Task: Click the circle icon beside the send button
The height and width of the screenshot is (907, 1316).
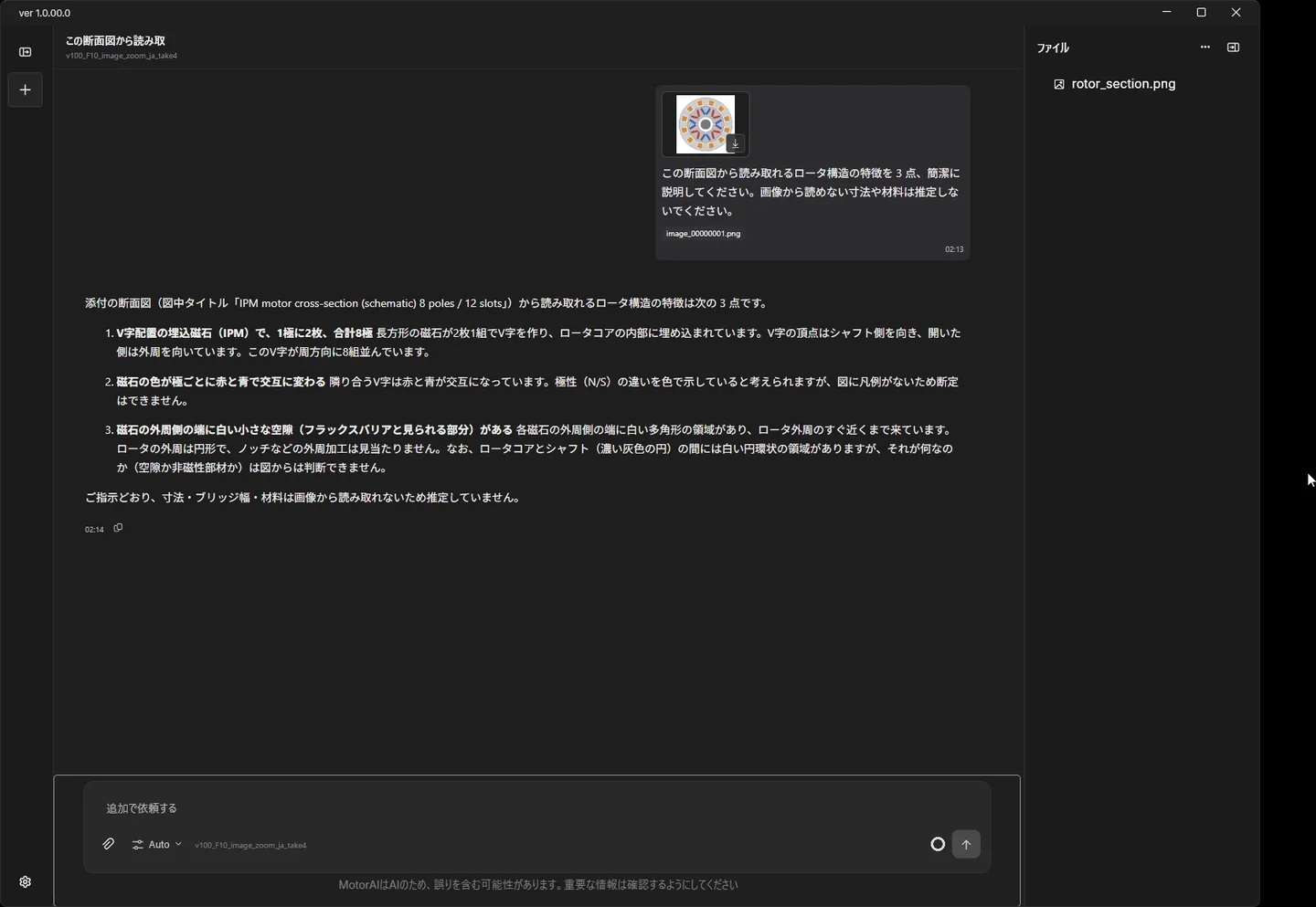Action: pos(938,844)
